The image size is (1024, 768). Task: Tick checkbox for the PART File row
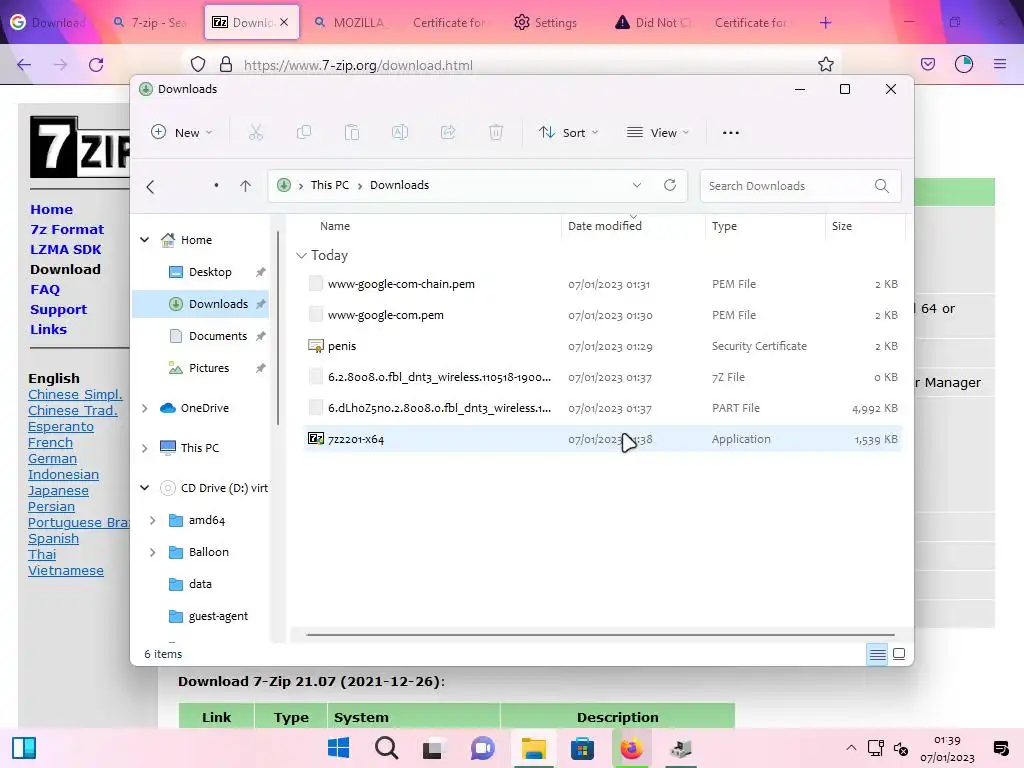315,408
